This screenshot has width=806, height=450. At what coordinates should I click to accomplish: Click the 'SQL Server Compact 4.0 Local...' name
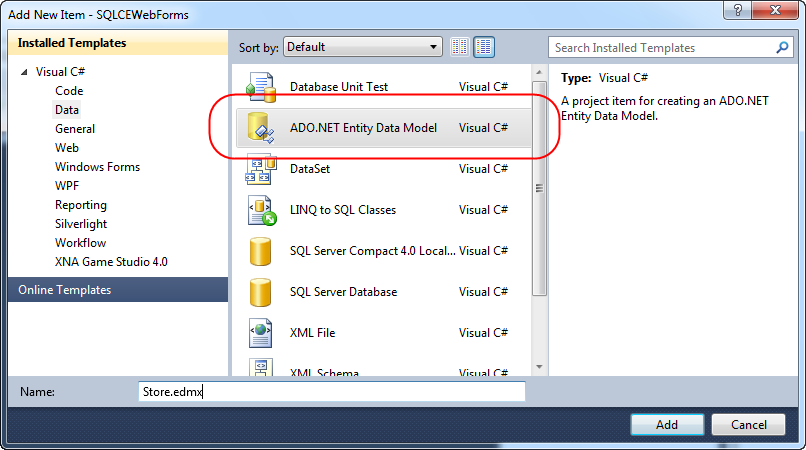[x=373, y=251]
